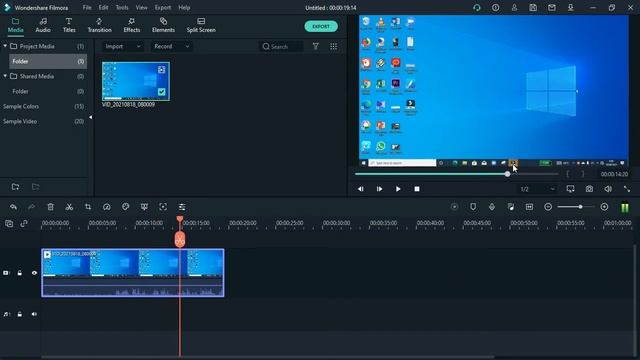Select the Sample Colors item
Screen dimensions: 640x360
pyautogui.click(x=21, y=106)
